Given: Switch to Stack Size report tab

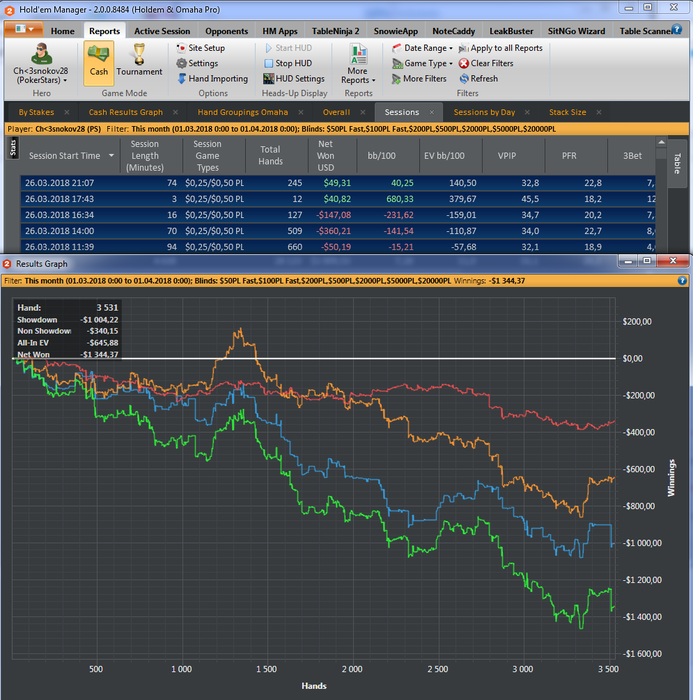Looking at the screenshot, I should (x=567, y=112).
